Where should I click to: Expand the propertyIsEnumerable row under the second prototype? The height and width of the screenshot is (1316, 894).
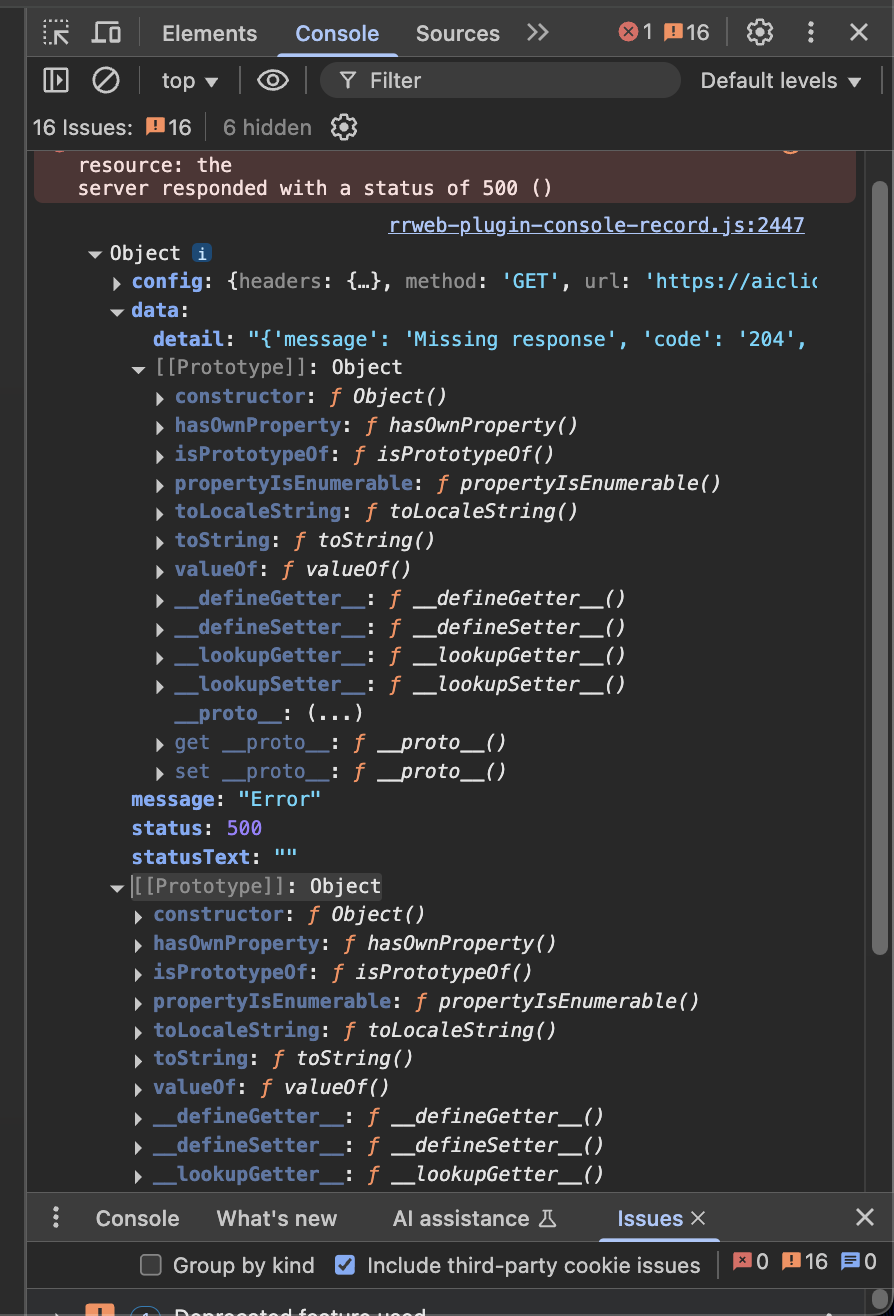tap(139, 1002)
